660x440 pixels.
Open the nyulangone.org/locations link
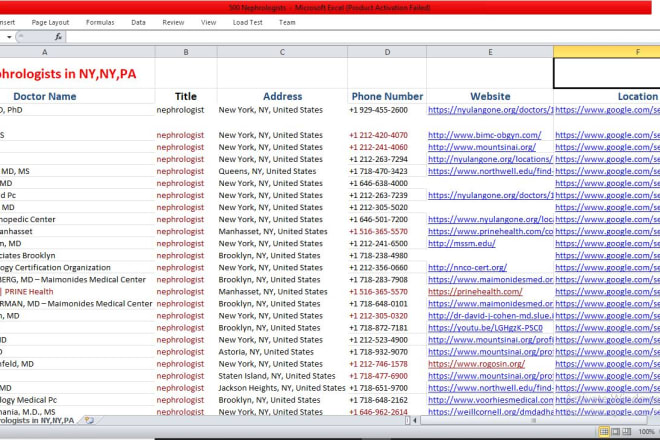[x=490, y=159]
